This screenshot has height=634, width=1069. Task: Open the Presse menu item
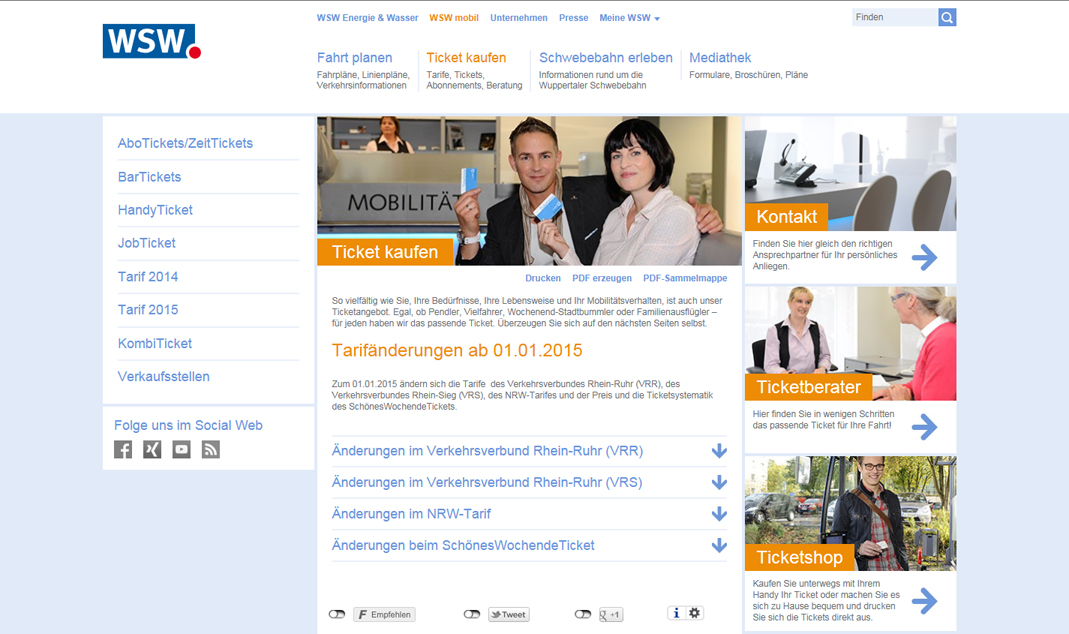point(573,18)
